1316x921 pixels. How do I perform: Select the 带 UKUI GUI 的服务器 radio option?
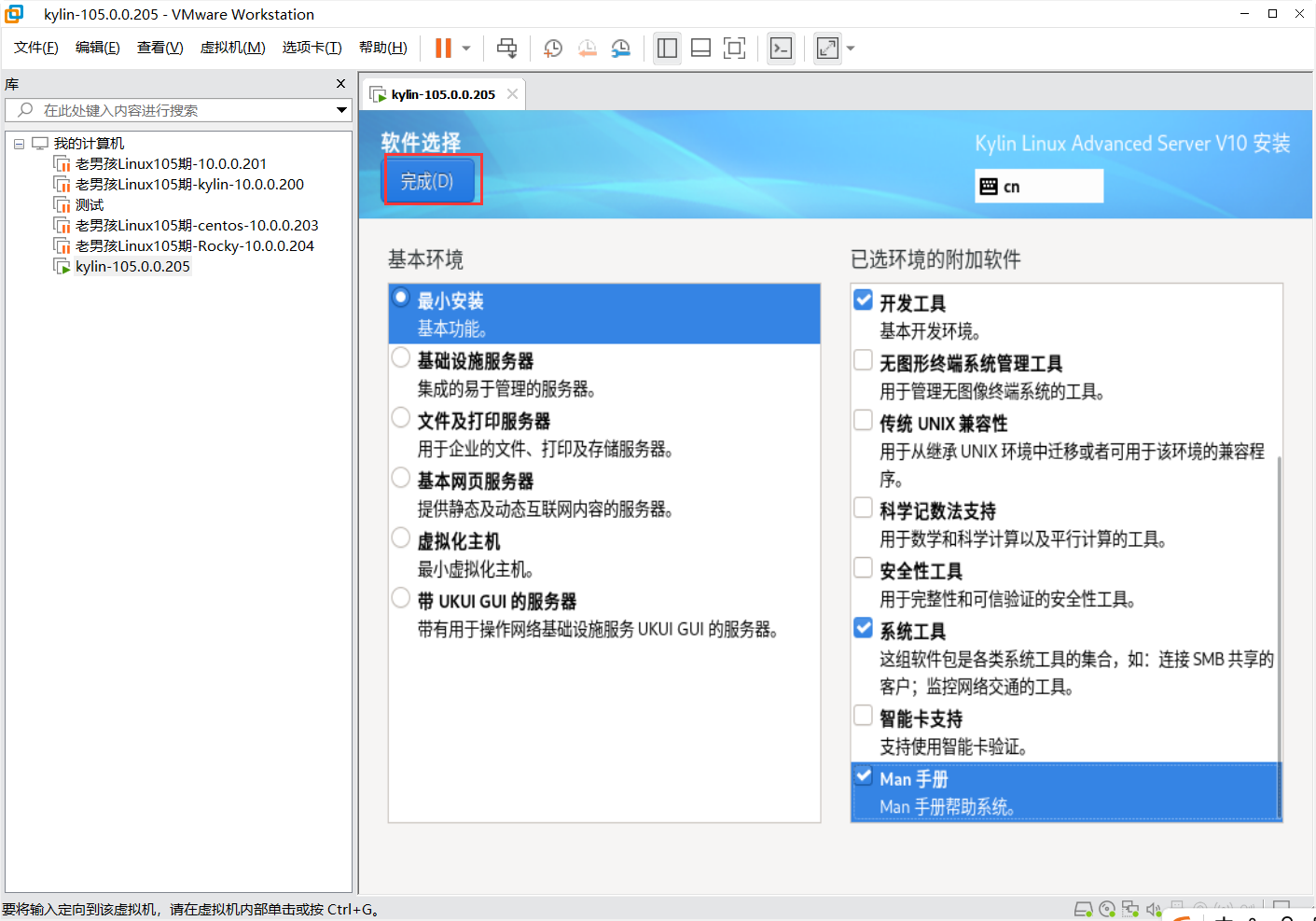(x=401, y=597)
